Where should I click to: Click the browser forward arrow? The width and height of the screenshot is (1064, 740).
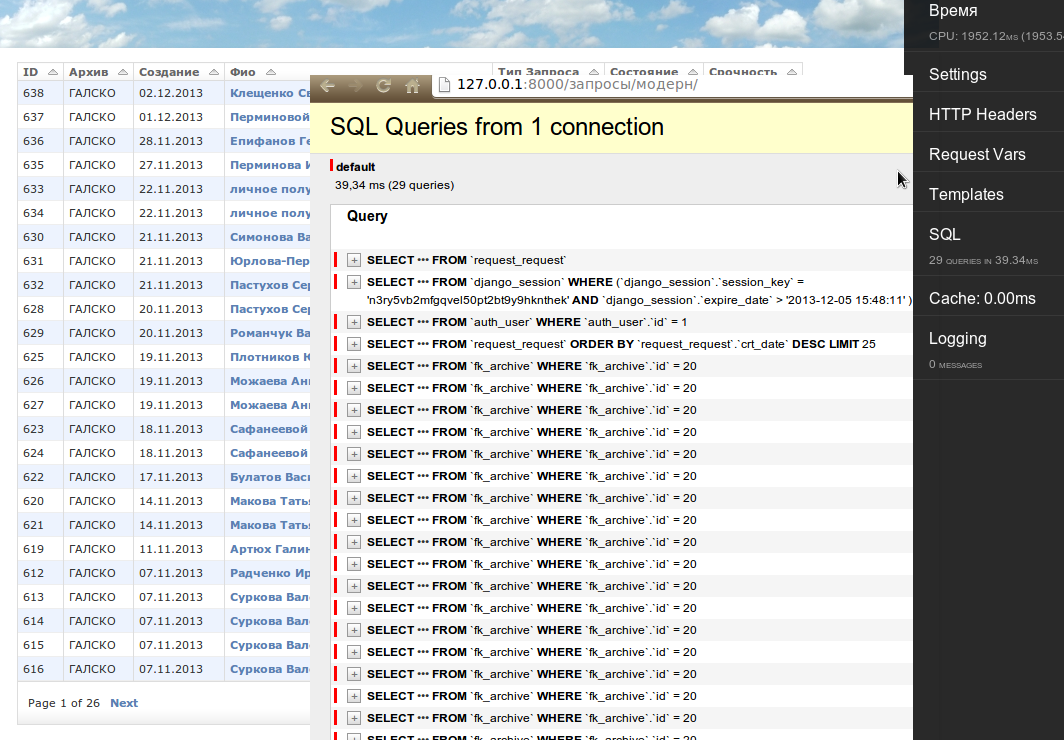pyautogui.click(x=355, y=86)
